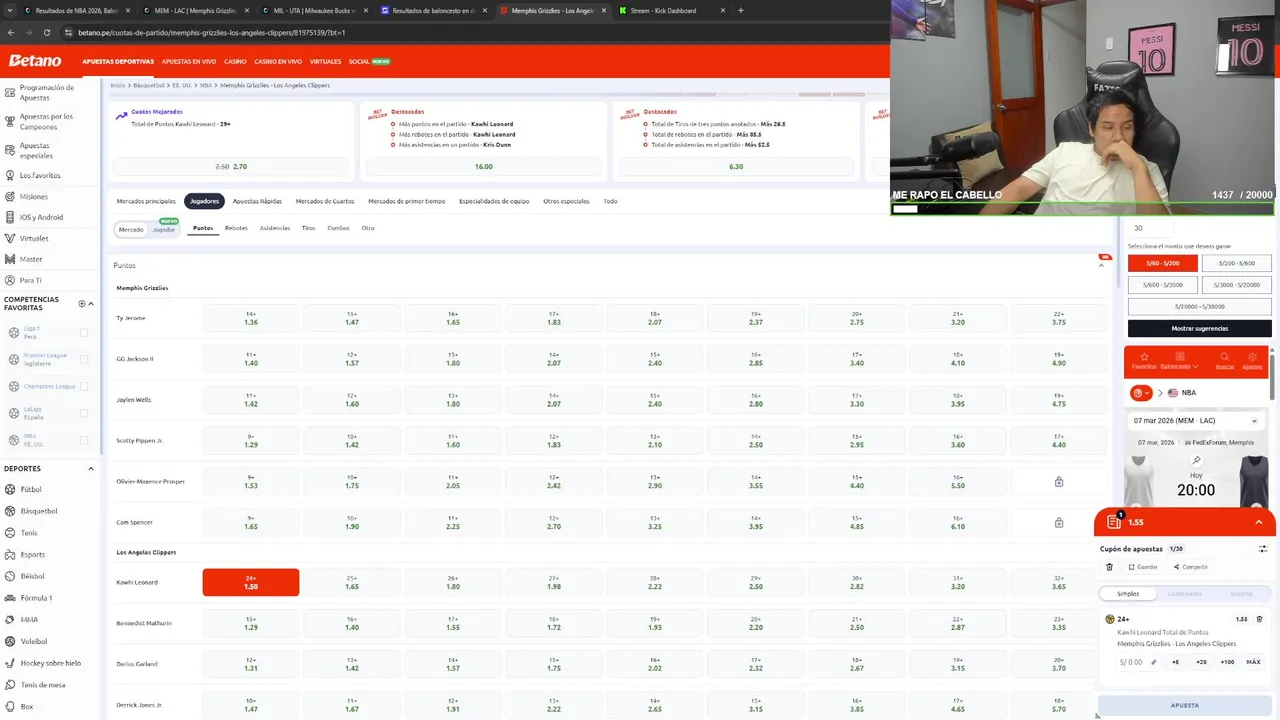Viewport: 1280px width, 720px height.
Task: Open Misiones target icon
Action: coord(9,196)
